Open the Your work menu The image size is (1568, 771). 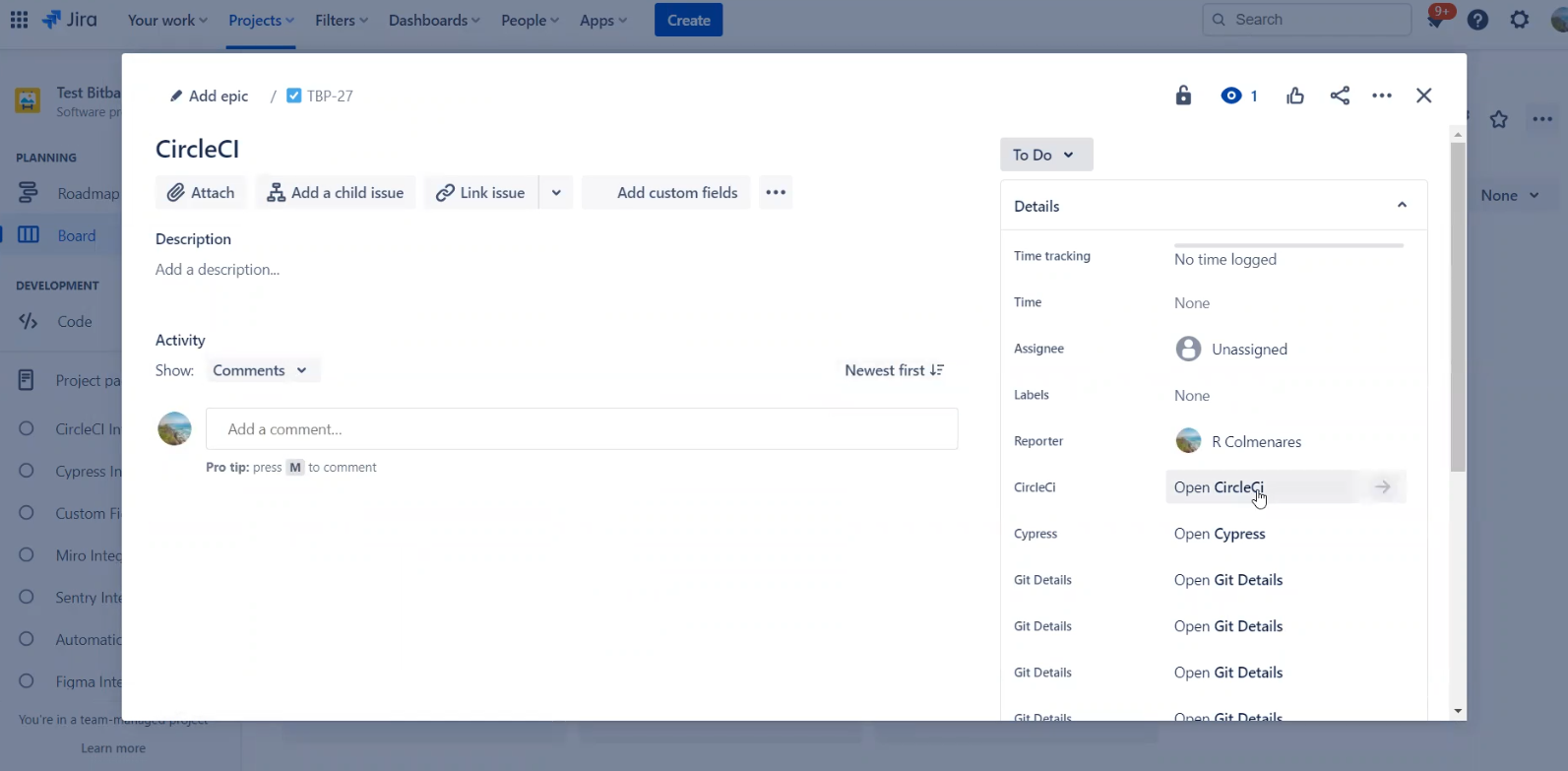pyautogui.click(x=167, y=20)
